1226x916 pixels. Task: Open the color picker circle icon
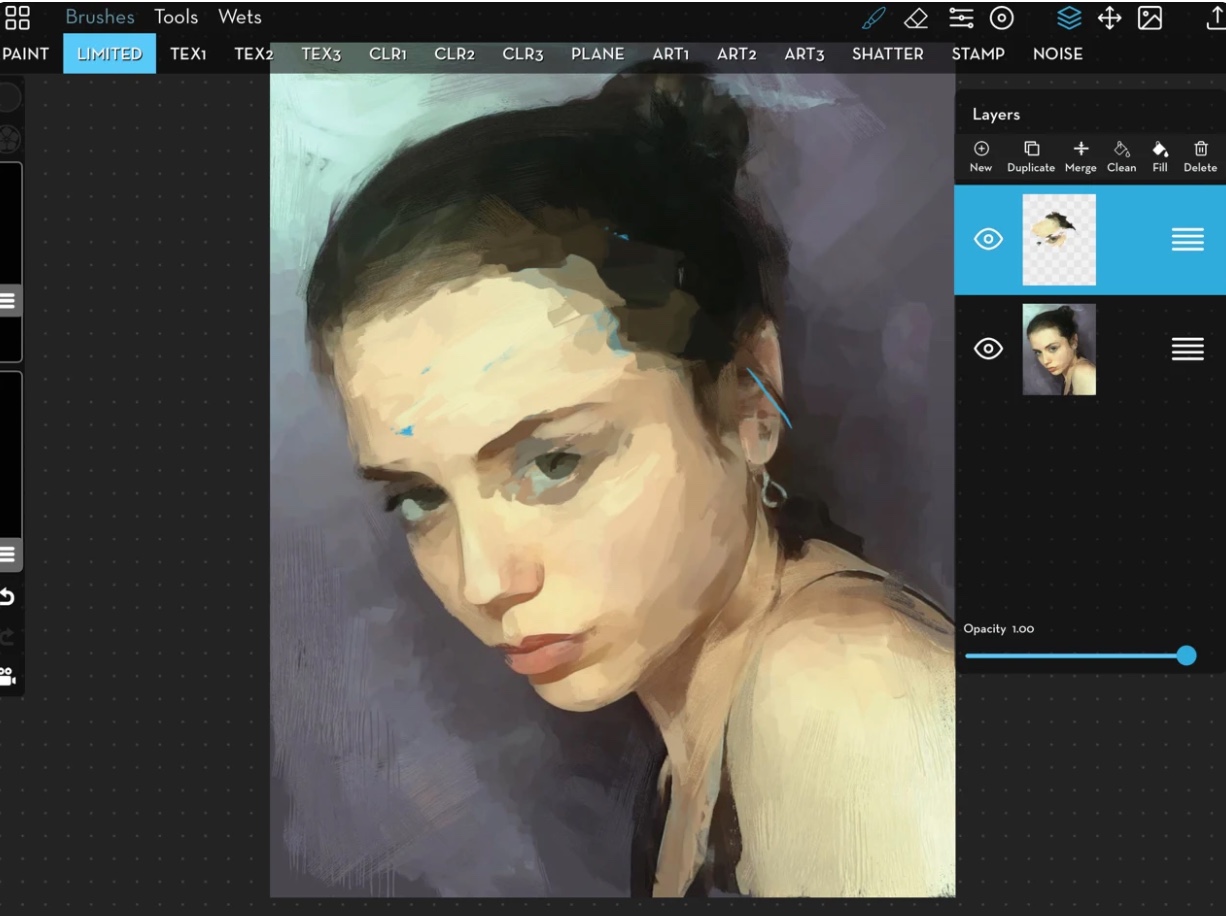click(1001, 18)
